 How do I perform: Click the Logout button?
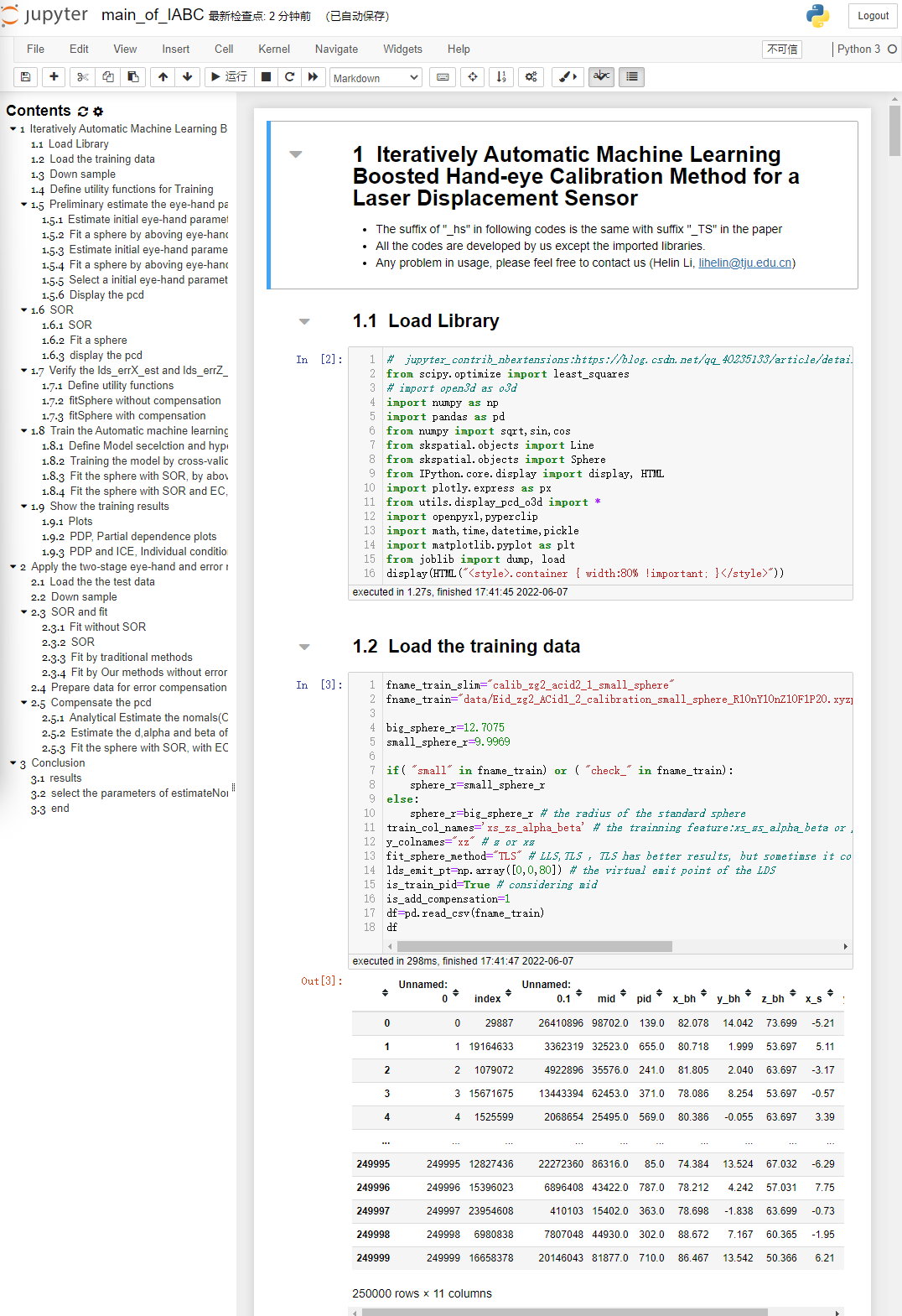[x=873, y=16]
